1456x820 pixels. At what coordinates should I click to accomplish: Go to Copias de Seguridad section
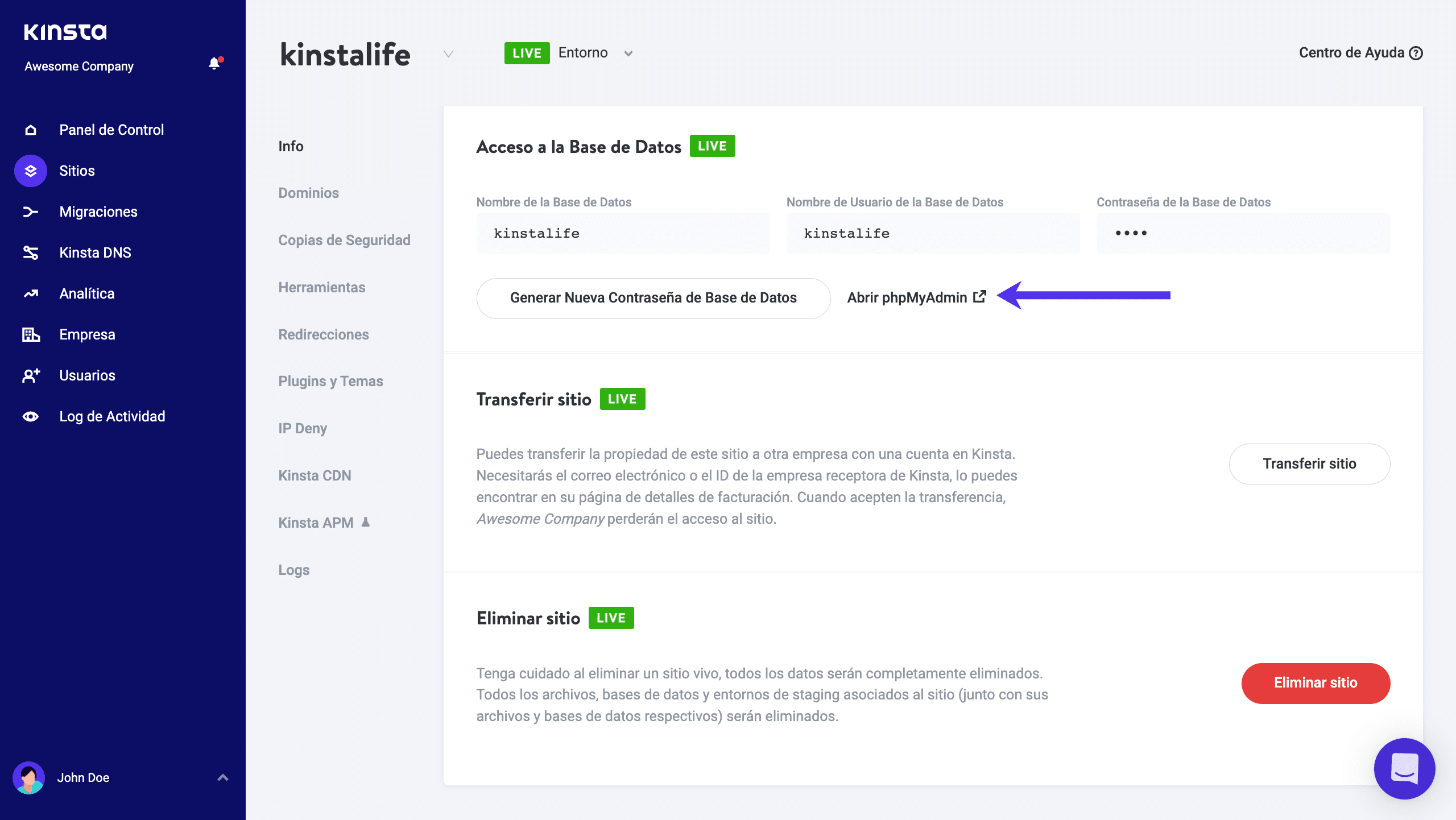coord(344,240)
